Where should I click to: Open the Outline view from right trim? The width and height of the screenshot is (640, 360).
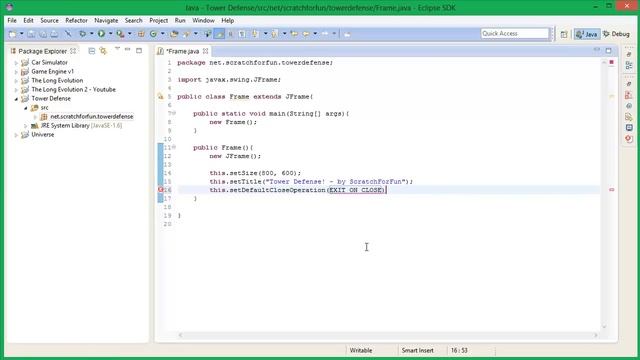click(x=629, y=65)
